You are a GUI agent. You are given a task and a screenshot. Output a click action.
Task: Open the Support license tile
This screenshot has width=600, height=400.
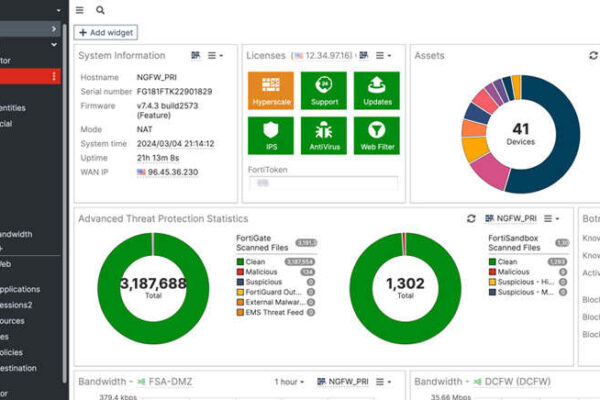(324, 91)
